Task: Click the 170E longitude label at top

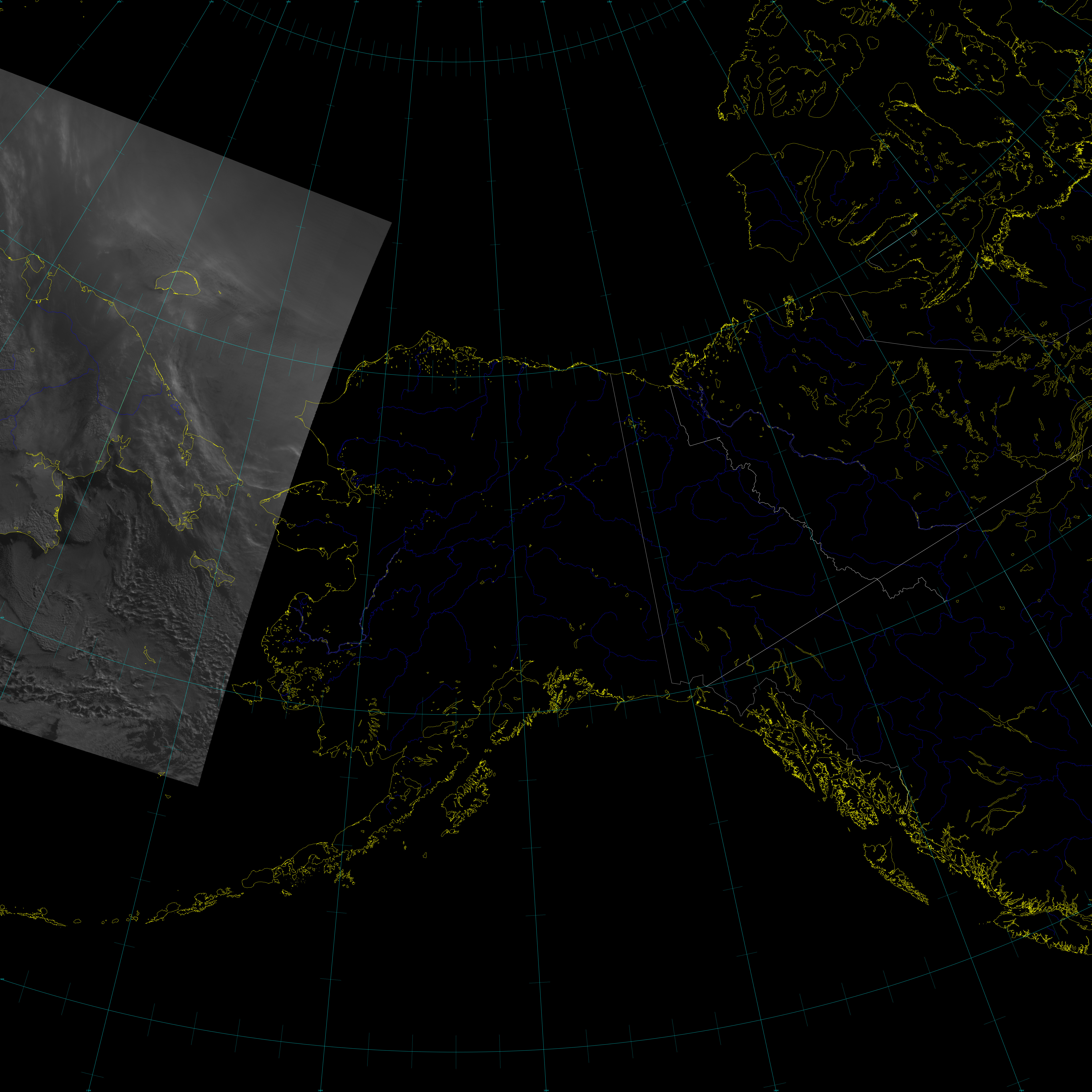Action: pyautogui.click(x=211, y=2)
